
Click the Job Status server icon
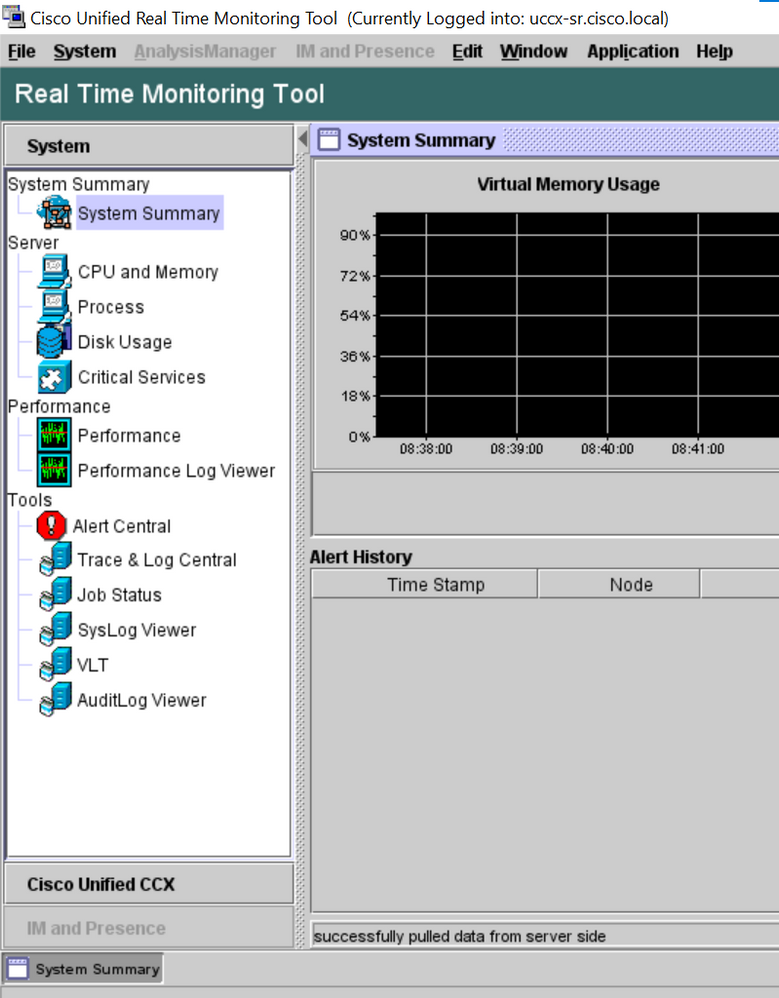tap(55, 594)
